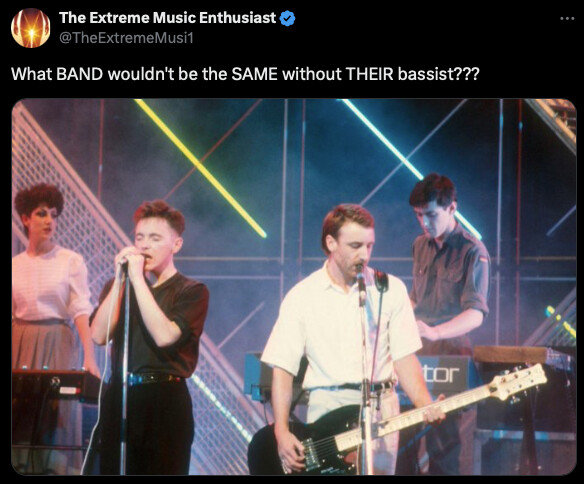Viewport: 584px width, 484px height.
Task: Click the blue verified checkmark badge
Action: tap(287, 18)
